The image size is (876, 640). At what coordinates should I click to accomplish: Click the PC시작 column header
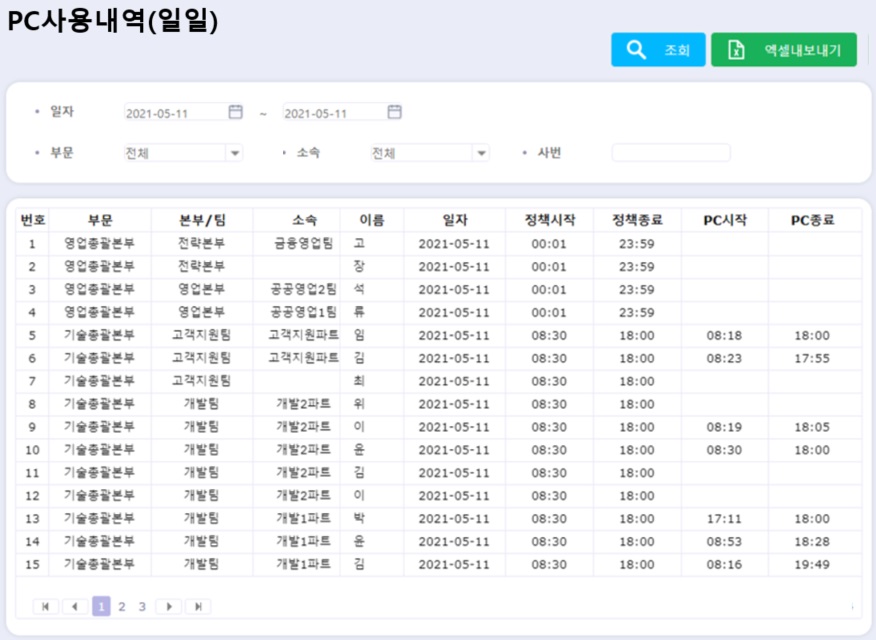(725, 220)
